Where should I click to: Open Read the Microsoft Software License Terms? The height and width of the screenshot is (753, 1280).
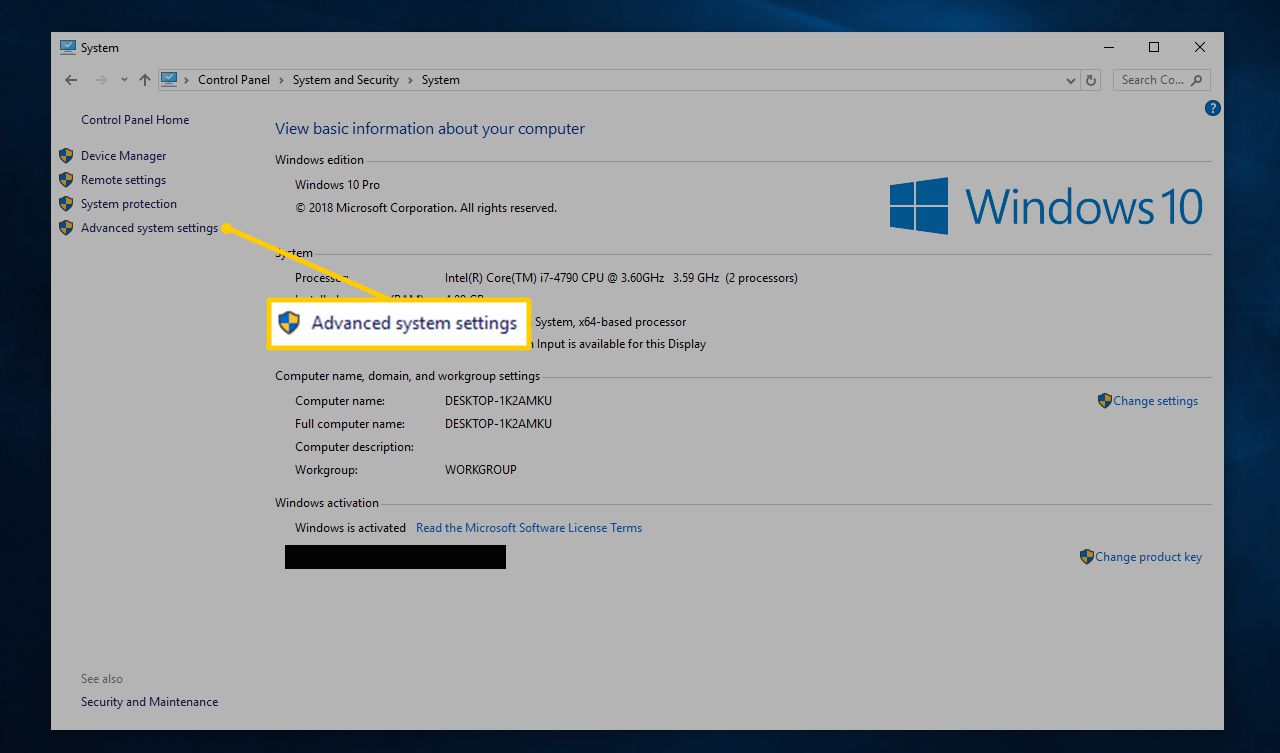pos(529,528)
